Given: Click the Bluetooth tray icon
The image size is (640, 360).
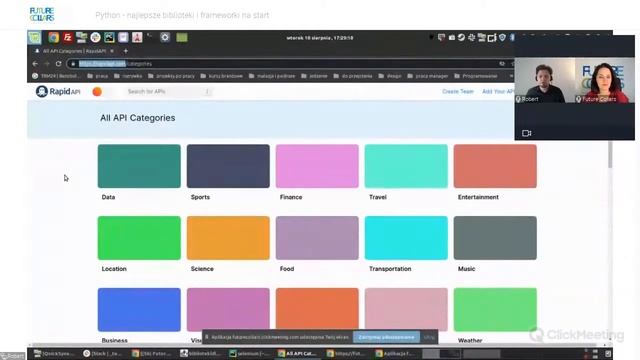Looking at the screenshot, I should (512, 38).
